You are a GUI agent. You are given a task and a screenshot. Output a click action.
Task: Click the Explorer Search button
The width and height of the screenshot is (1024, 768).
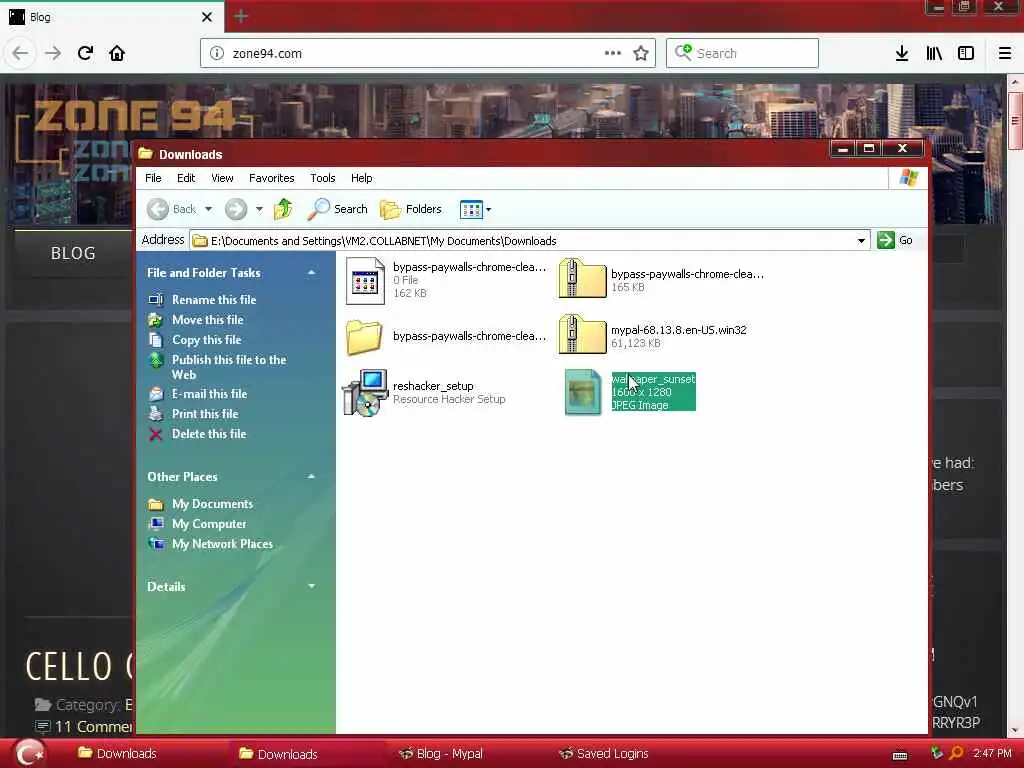coord(338,209)
